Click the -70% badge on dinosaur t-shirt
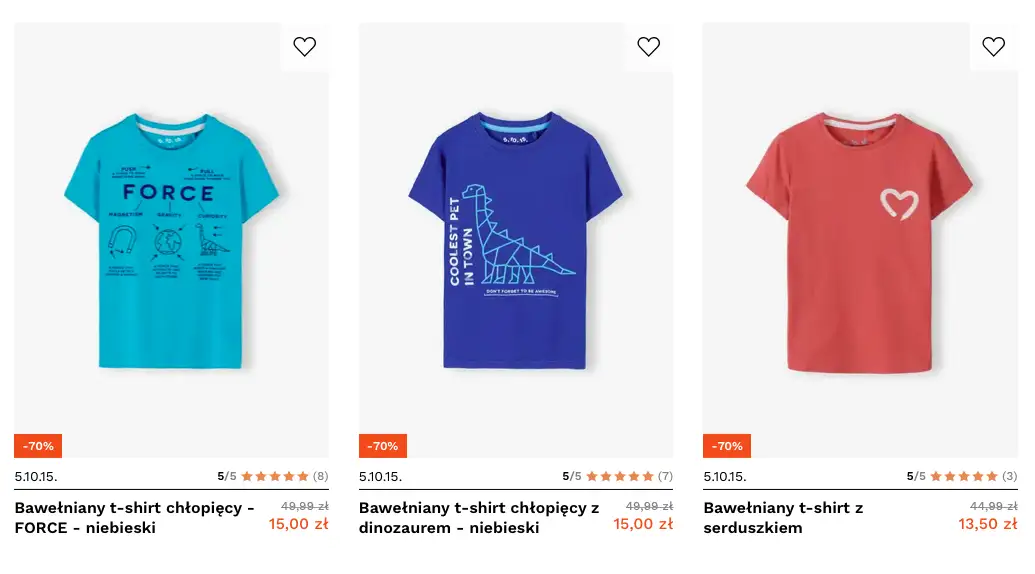1035x574 pixels. click(383, 446)
